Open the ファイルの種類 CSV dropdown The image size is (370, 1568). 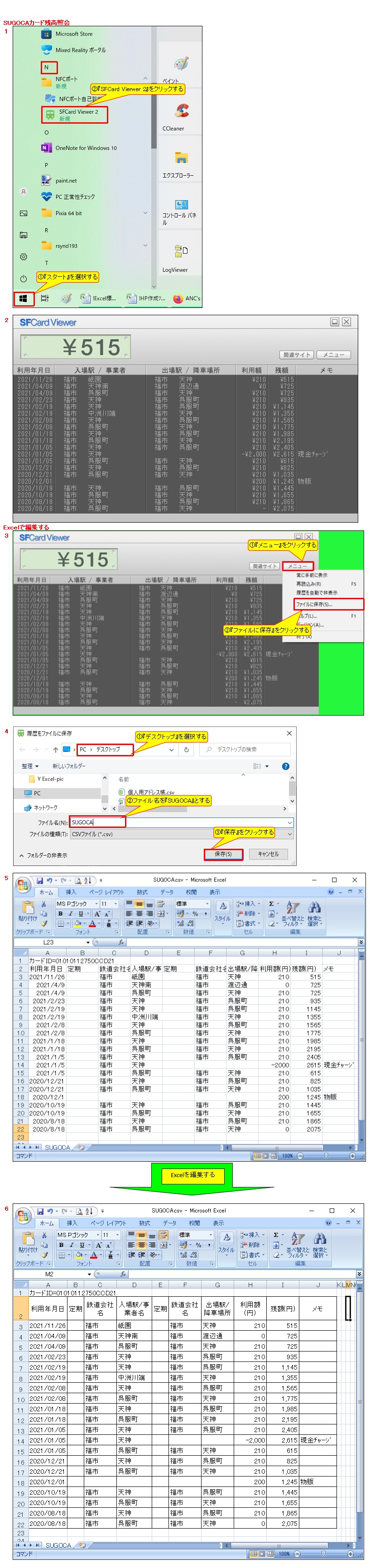pos(182,834)
